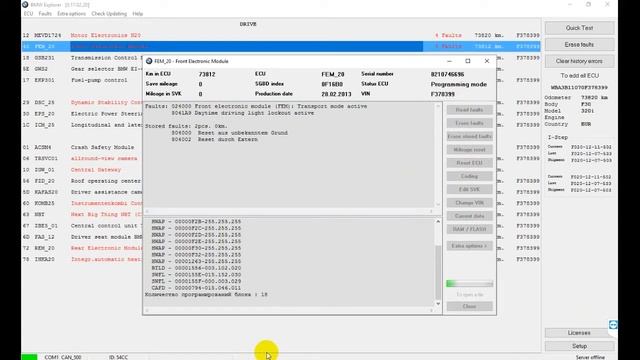Image resolution: width=640 pixels, height=360 pixels.
Task: Open the Setup button
Action: (579, 346)
